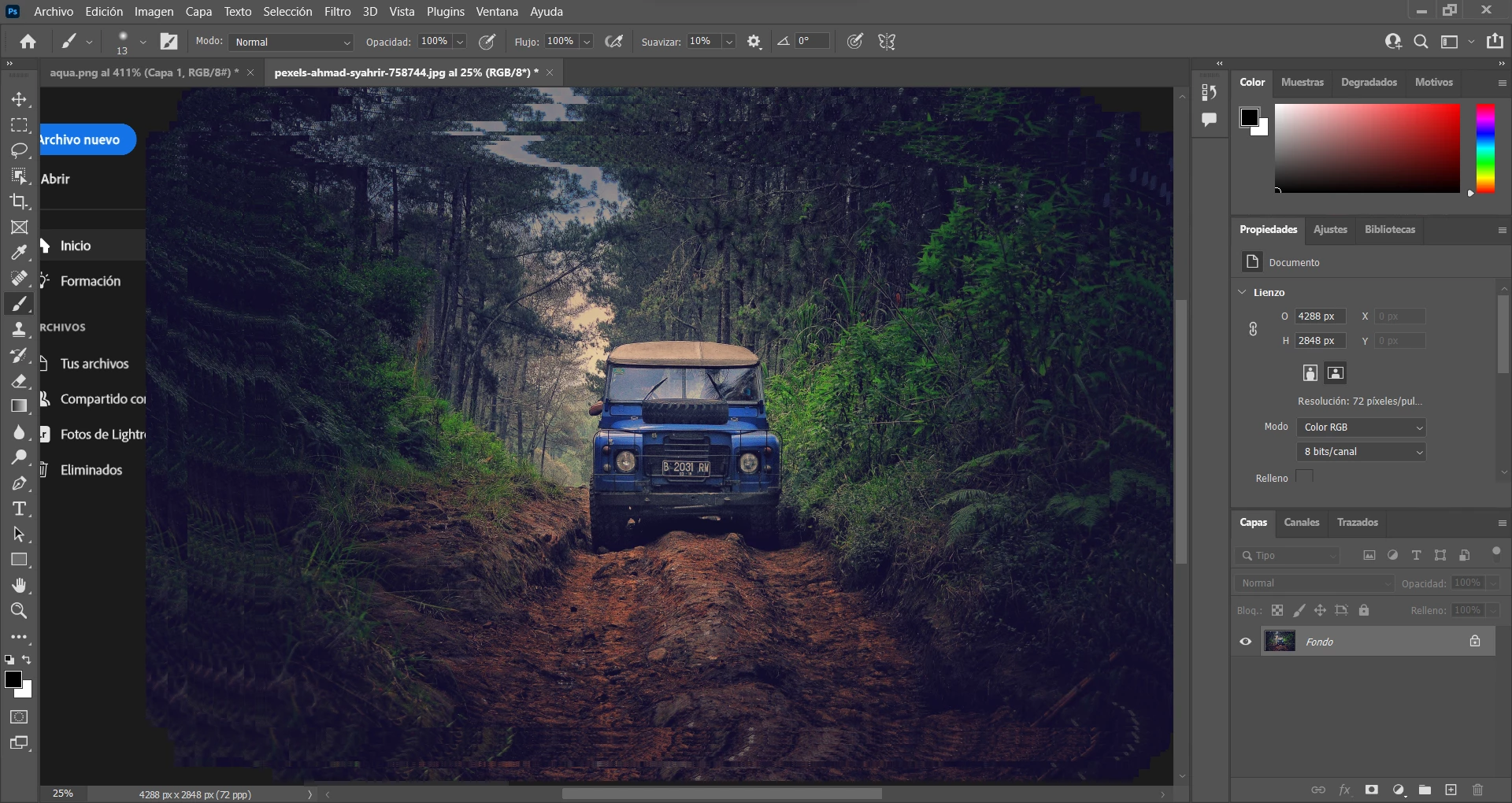Open the Imagen menu

(x=154, y=11)
